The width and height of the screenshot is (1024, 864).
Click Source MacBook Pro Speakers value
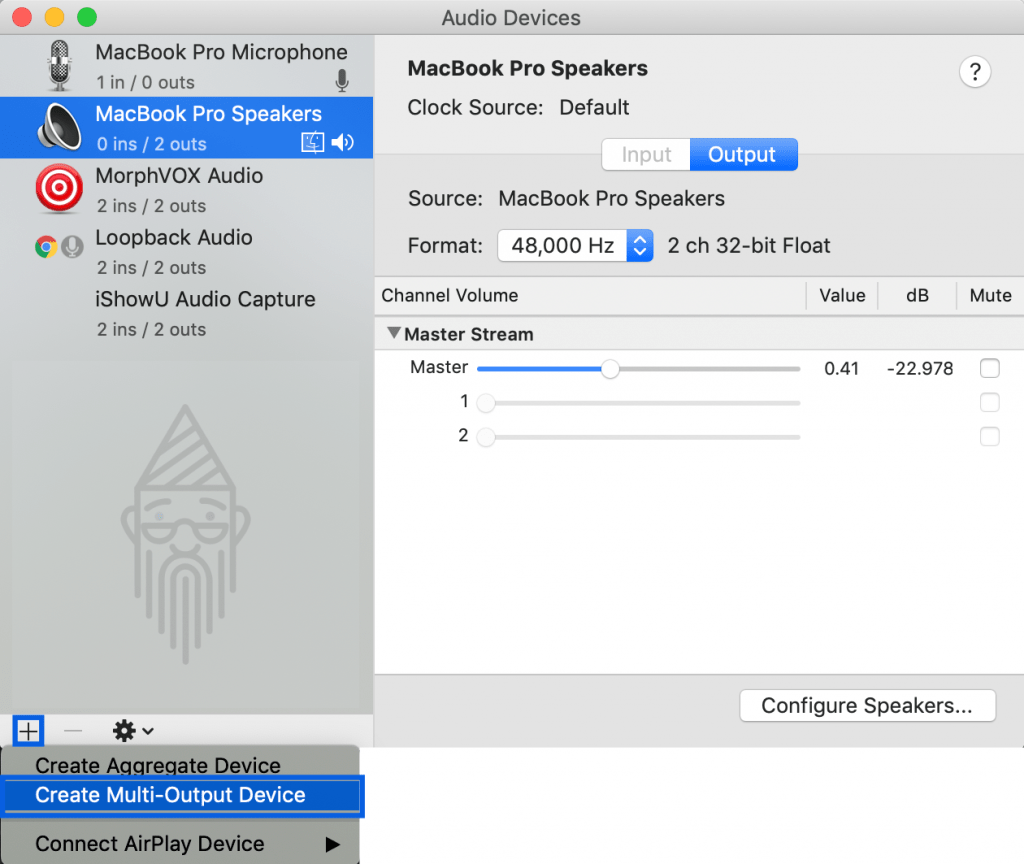612,199
